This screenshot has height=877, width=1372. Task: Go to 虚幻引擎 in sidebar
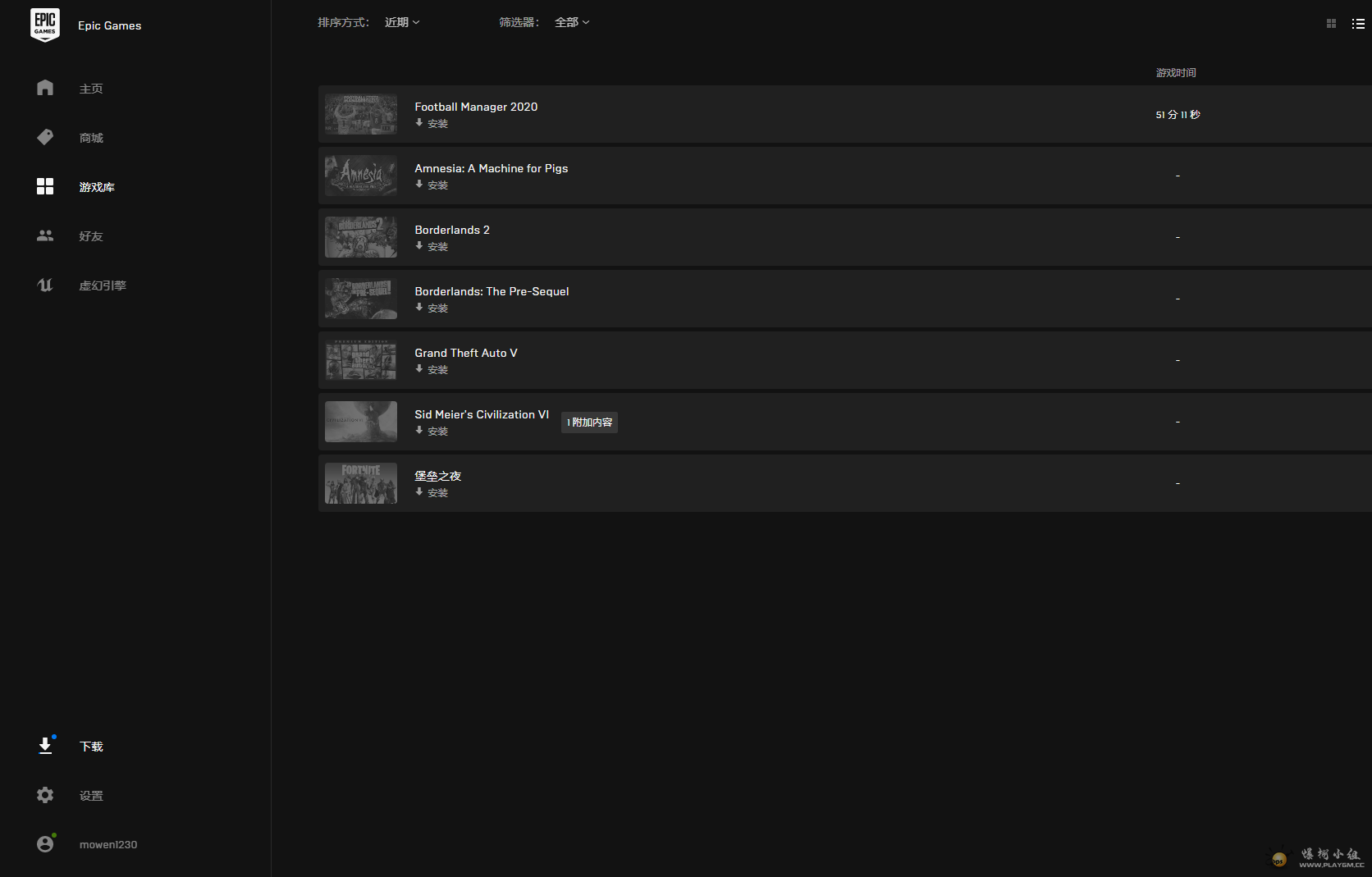click(x=103, y=285)
